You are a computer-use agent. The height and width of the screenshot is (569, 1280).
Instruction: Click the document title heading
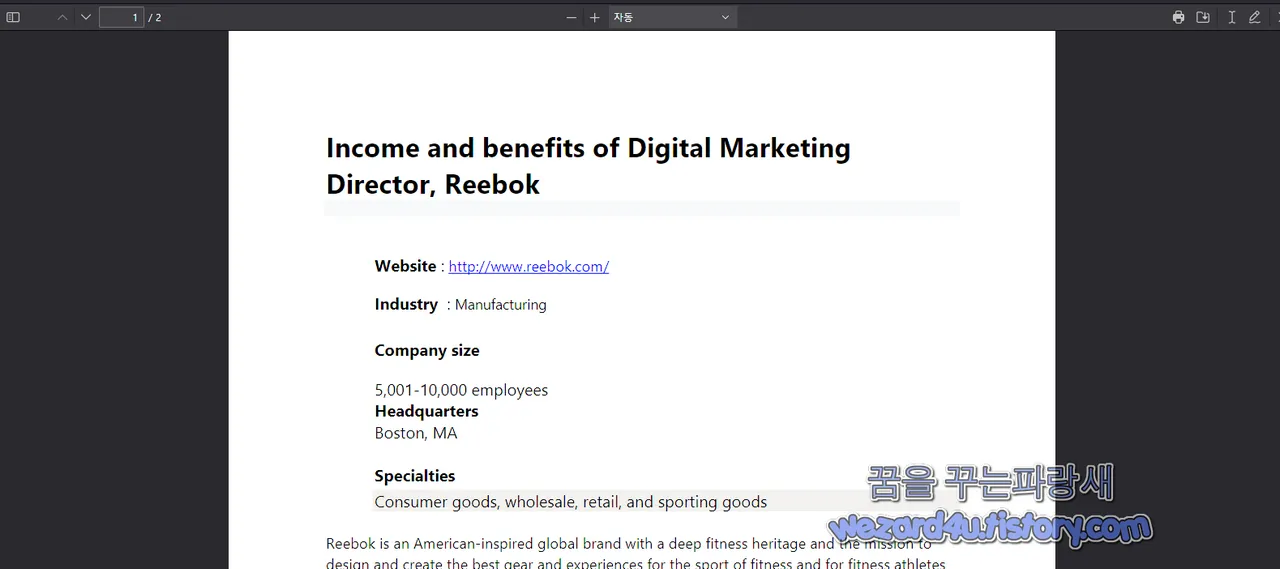pos(588,166)
